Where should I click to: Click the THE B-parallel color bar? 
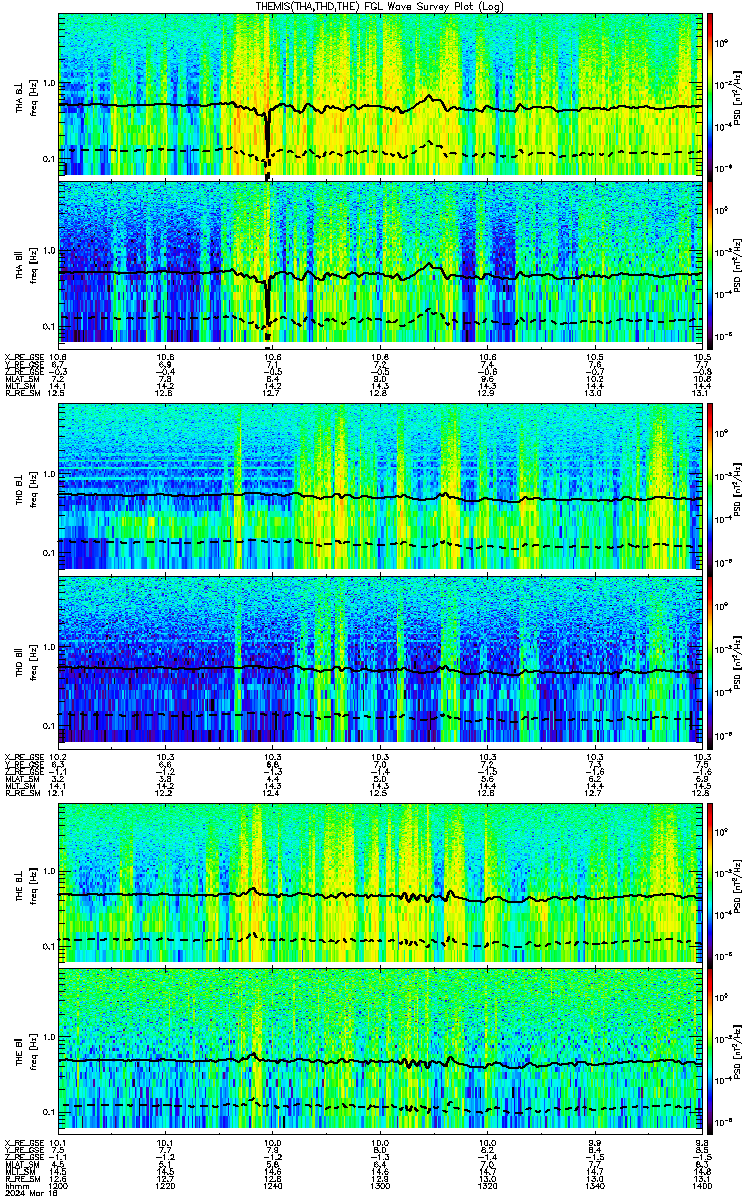(x=708, y=1050)
